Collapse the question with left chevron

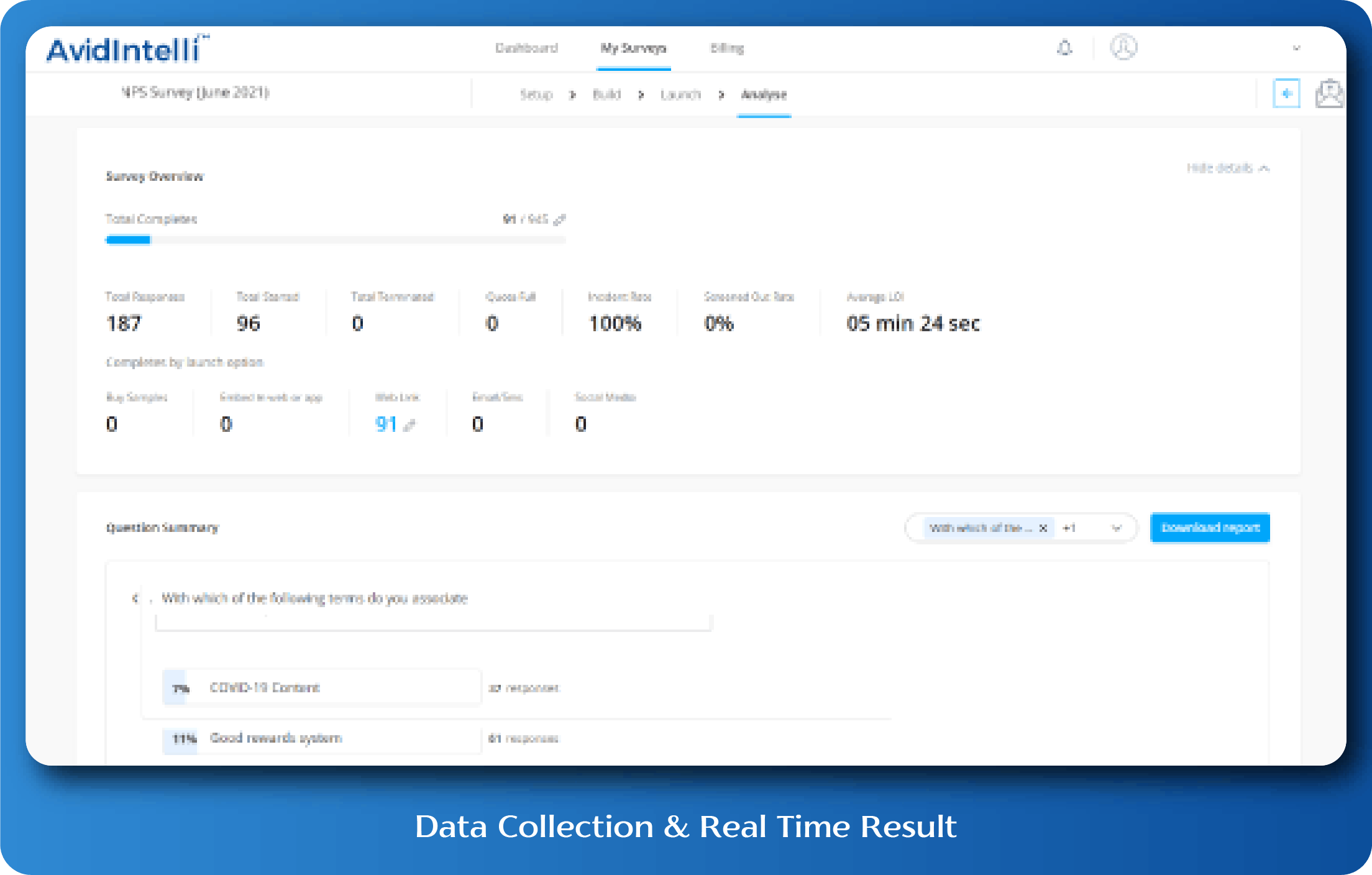(x=135, y=598)
